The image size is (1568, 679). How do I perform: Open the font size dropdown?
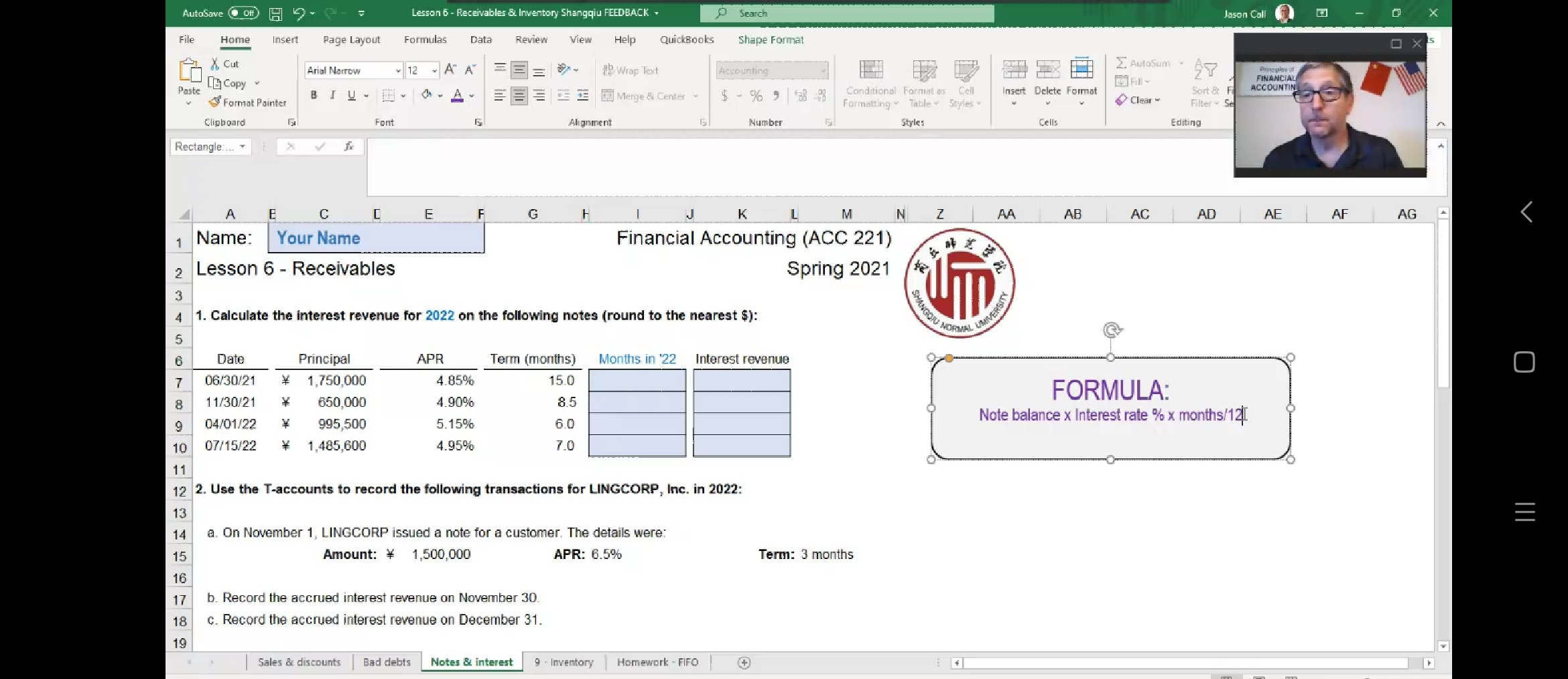point(434,70)
